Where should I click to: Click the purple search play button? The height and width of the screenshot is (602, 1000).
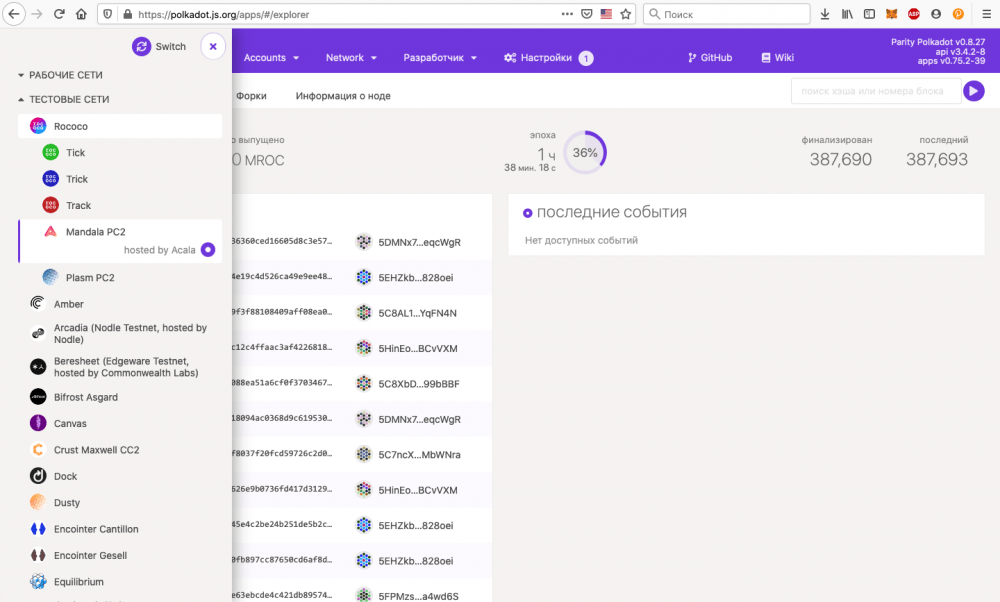(x=973, y=91)
